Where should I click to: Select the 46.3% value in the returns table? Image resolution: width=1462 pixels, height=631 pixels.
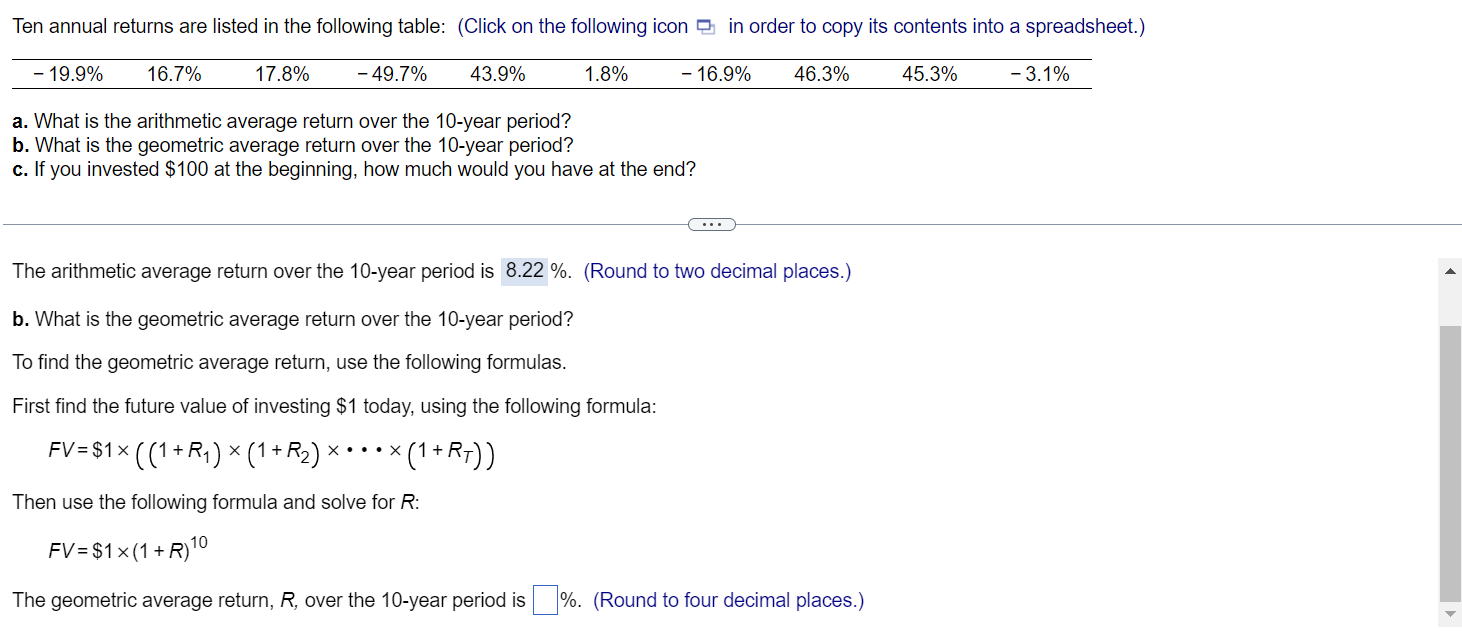[820, 73]
